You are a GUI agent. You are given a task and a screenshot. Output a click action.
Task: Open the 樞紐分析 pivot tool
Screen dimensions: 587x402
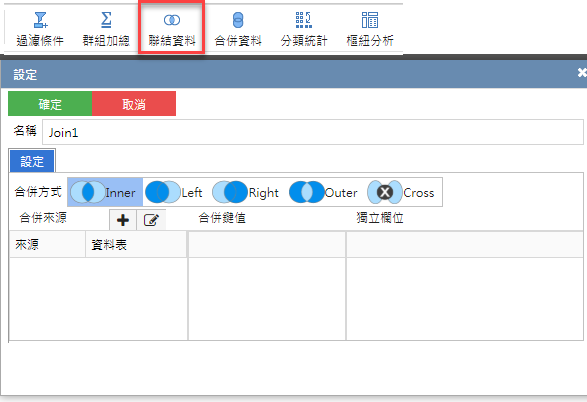[x=370, y=29]
